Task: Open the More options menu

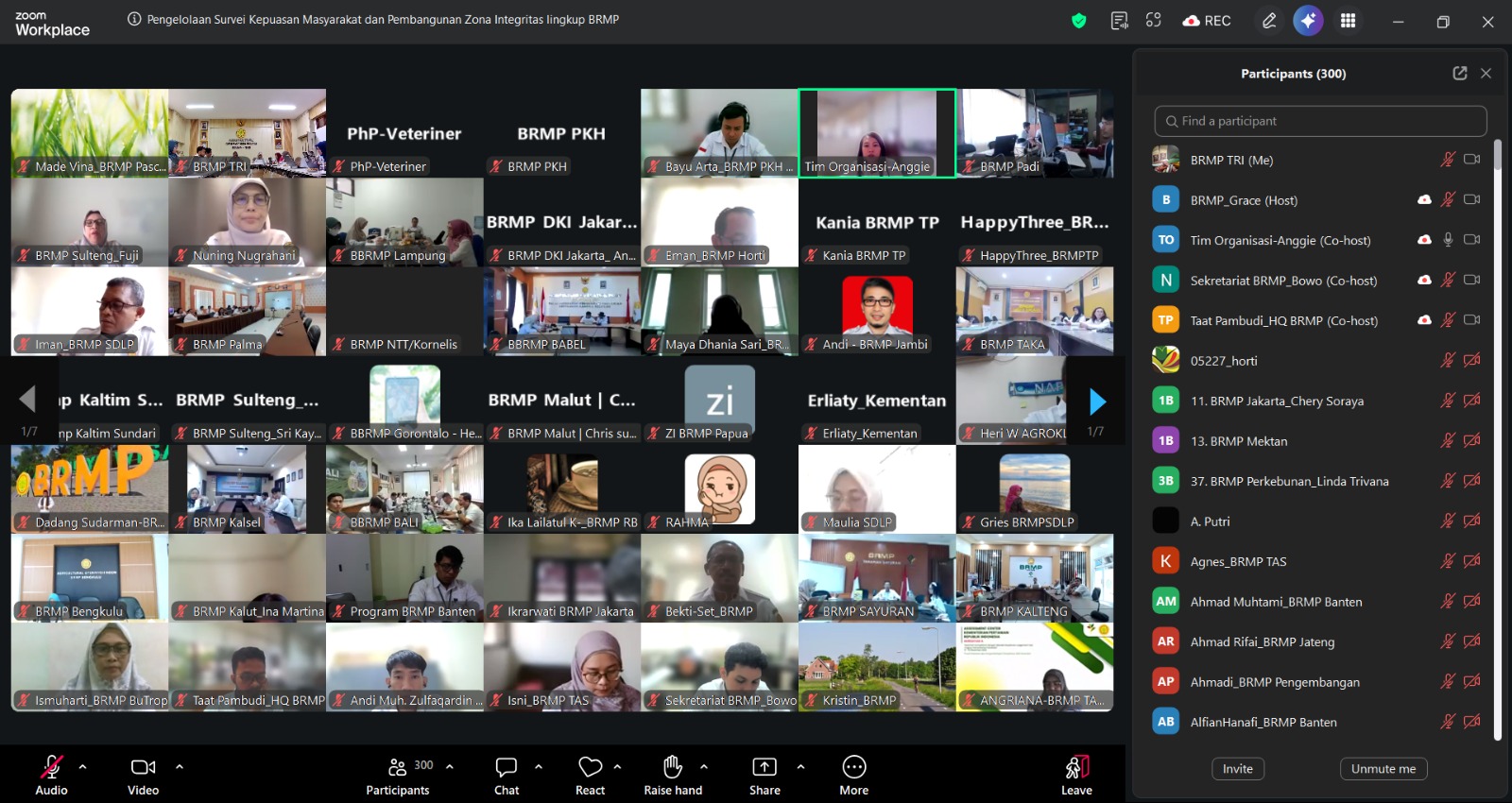Action: coord(853,776)
